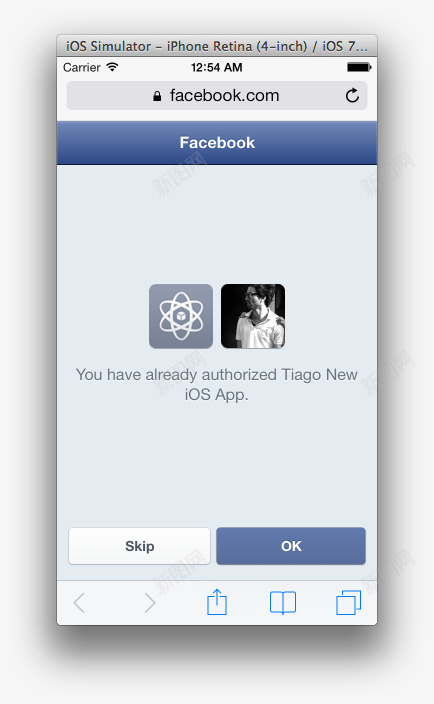Click the blue Facebook navigation bar
The height and width of the screenshot is (704, 434).
[217, 143]
